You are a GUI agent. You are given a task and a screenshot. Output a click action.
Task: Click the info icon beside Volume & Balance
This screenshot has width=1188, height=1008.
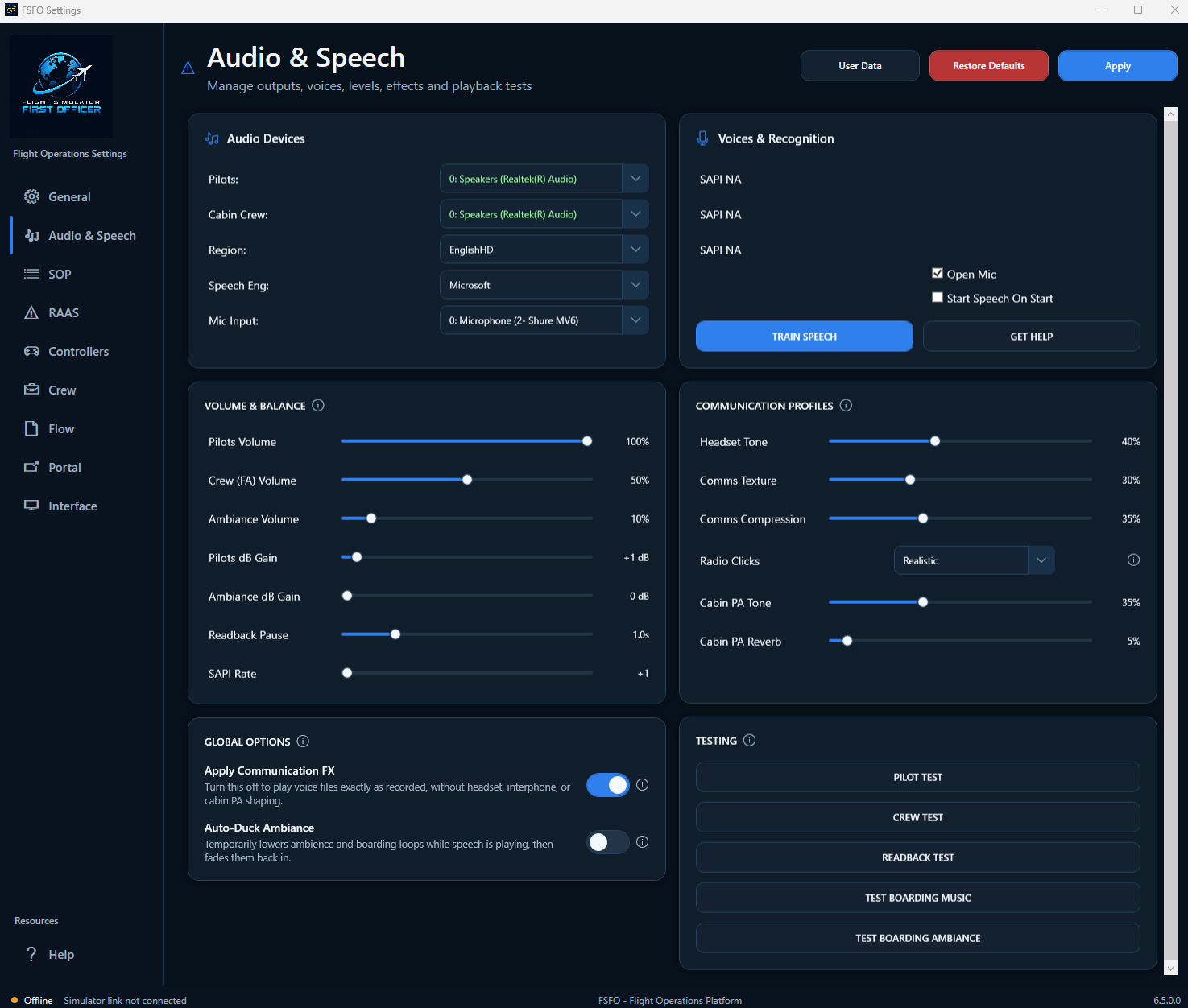pos(318,405)
